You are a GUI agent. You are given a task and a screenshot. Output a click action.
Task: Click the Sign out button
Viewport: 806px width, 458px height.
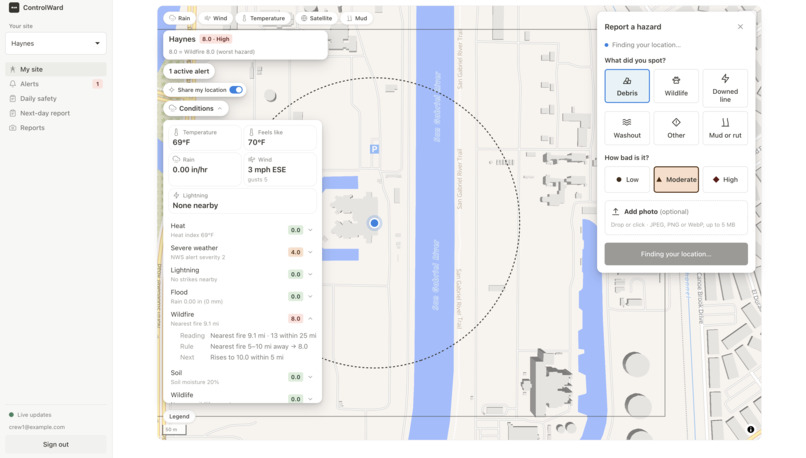click(56, 445)
